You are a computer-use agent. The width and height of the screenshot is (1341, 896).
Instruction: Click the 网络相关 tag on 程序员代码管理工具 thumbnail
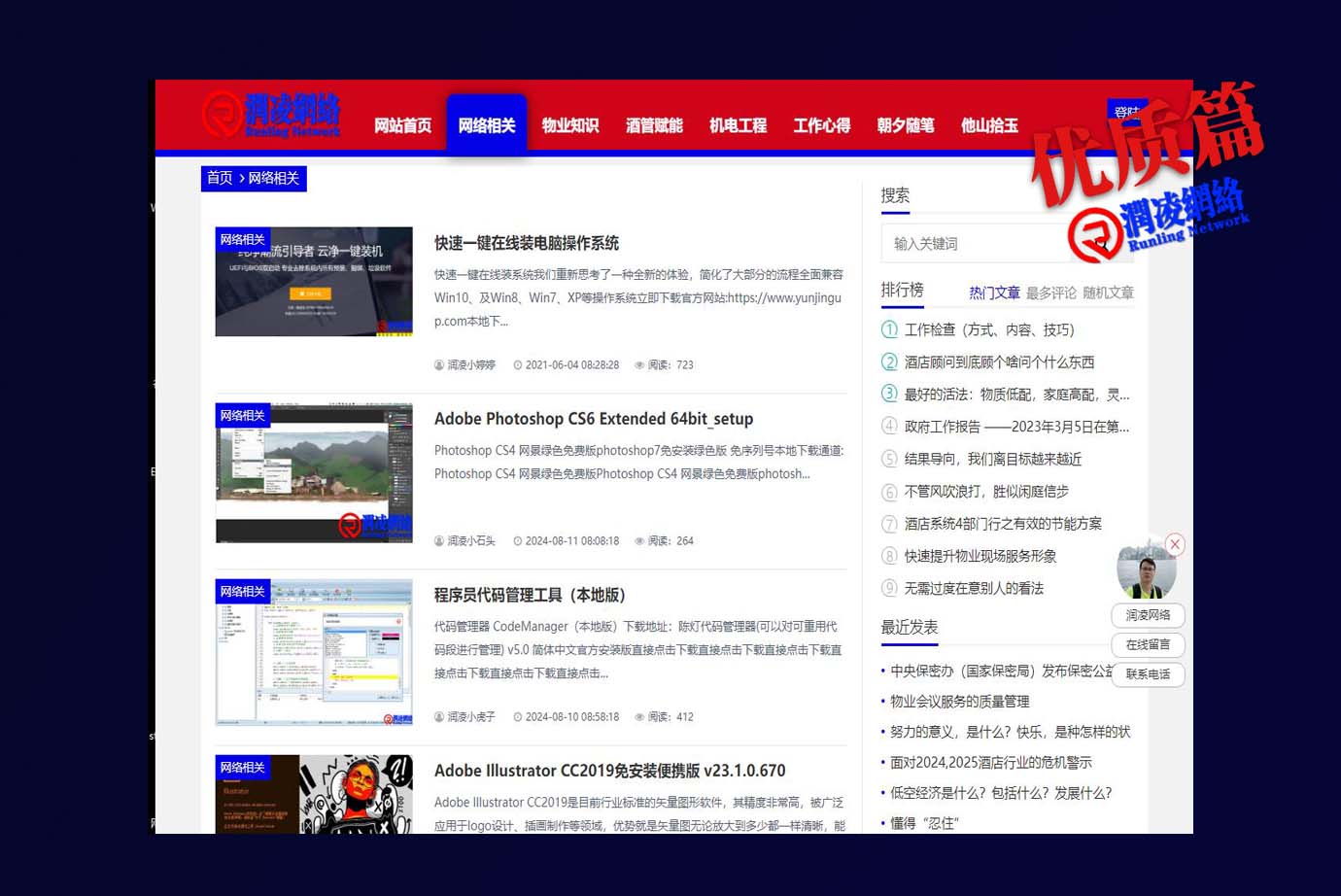(x=242, y=592)
